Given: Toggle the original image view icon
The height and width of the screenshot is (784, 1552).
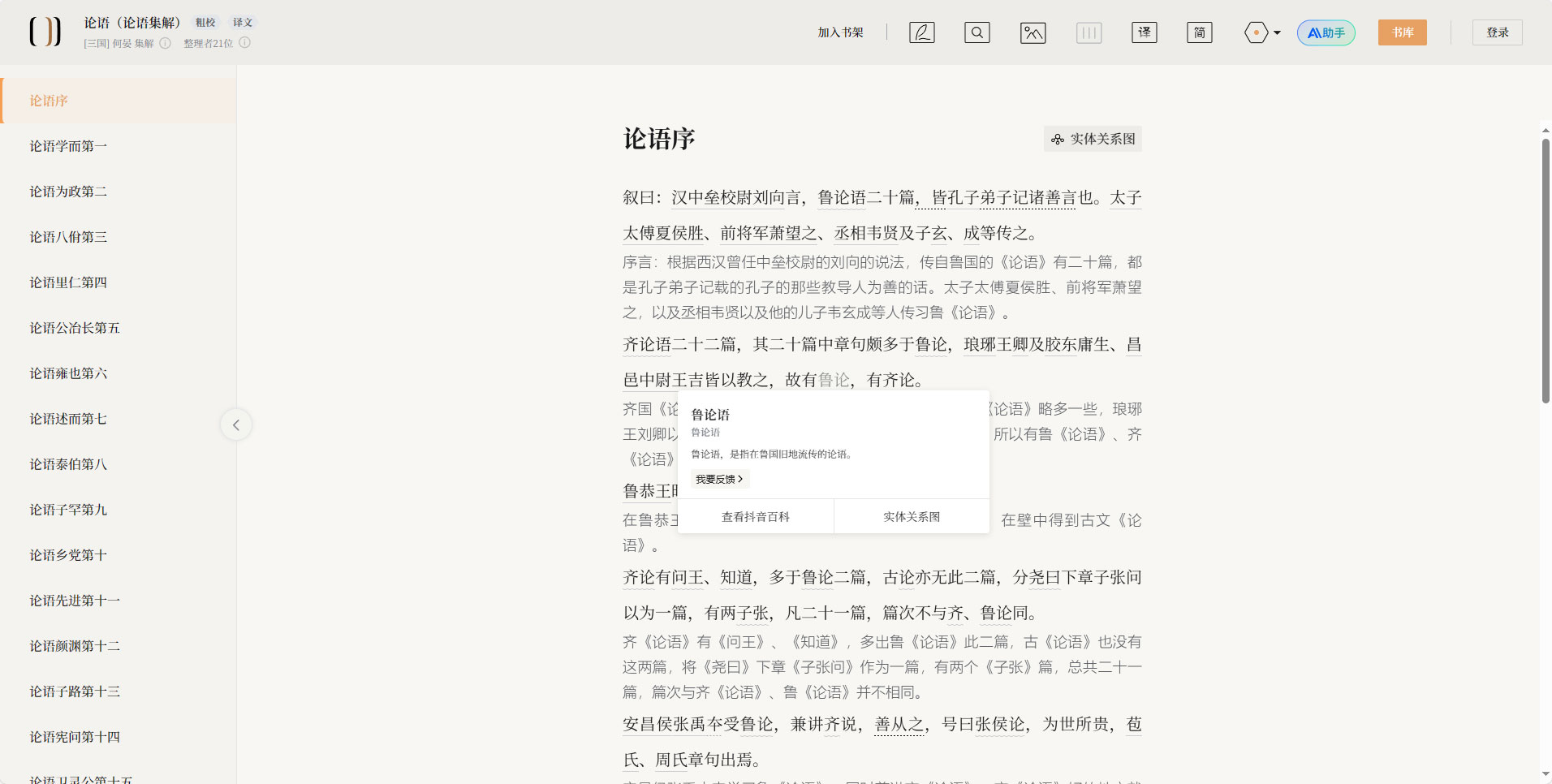Looking at the screenshot, I should pos(1033,32).
